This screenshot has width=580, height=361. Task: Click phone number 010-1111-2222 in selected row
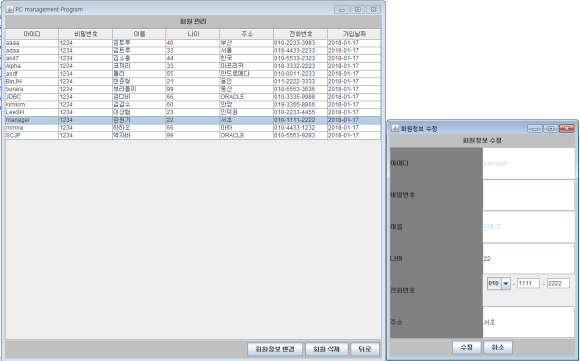[x=300, y=120]
